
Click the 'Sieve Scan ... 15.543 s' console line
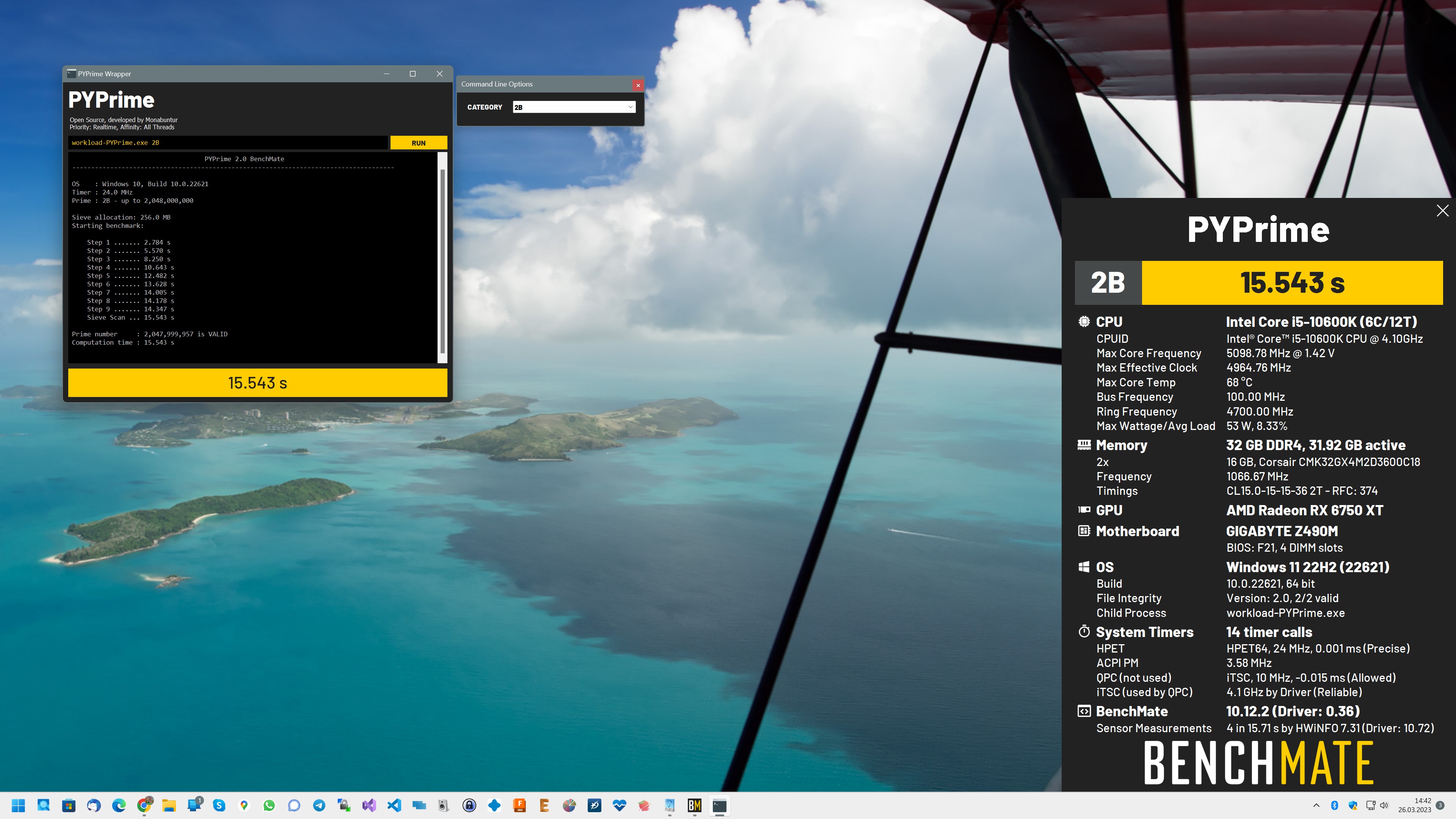coord(130,318)
